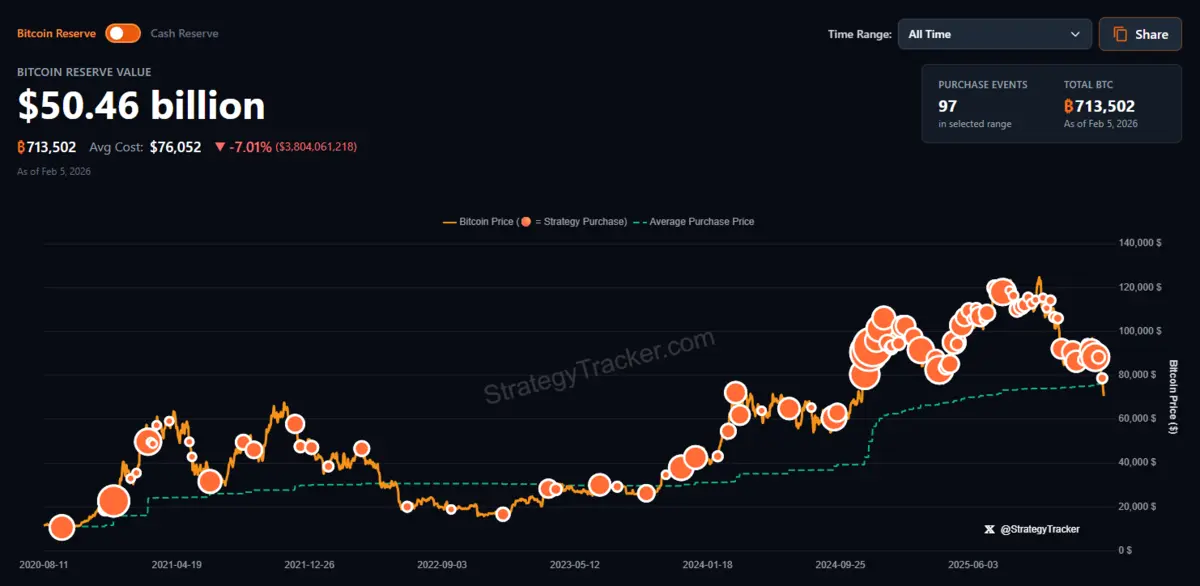This screenshot has height=586, width=1200.
Task: Click the orange Strategy Purchase dot in the legend
Action: point(526,221)
